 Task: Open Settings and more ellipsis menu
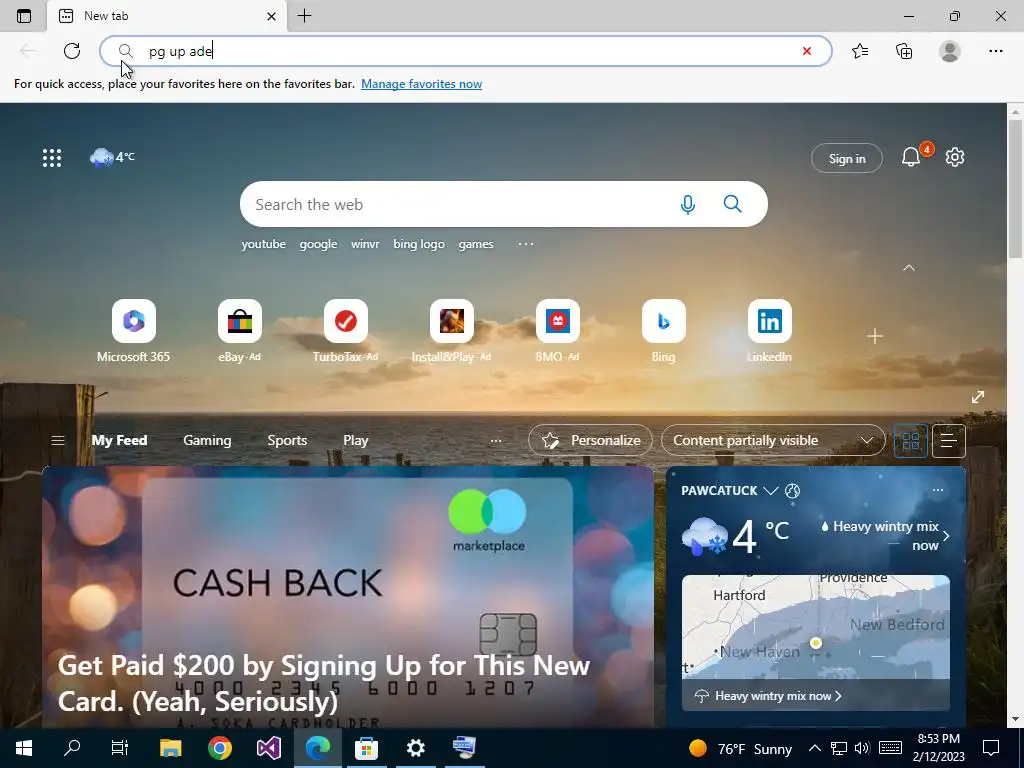[x=995, y=51]
